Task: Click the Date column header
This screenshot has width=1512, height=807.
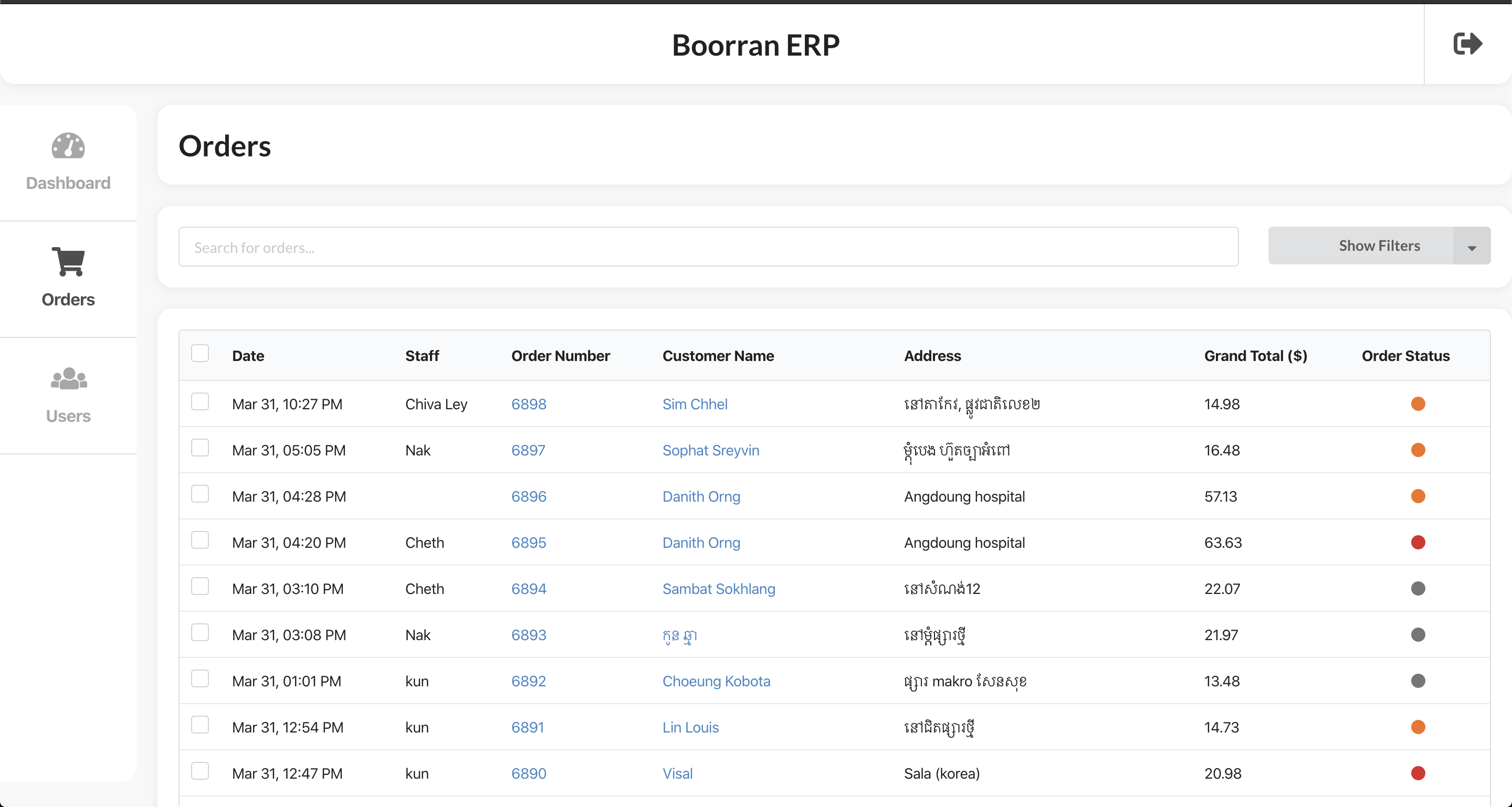Action: coord(248,356)
